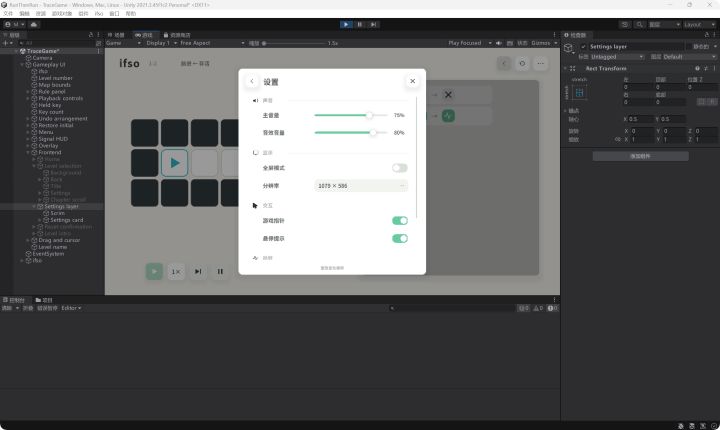Click the Game view mute audio speaker icon

(x=499, y=43)
